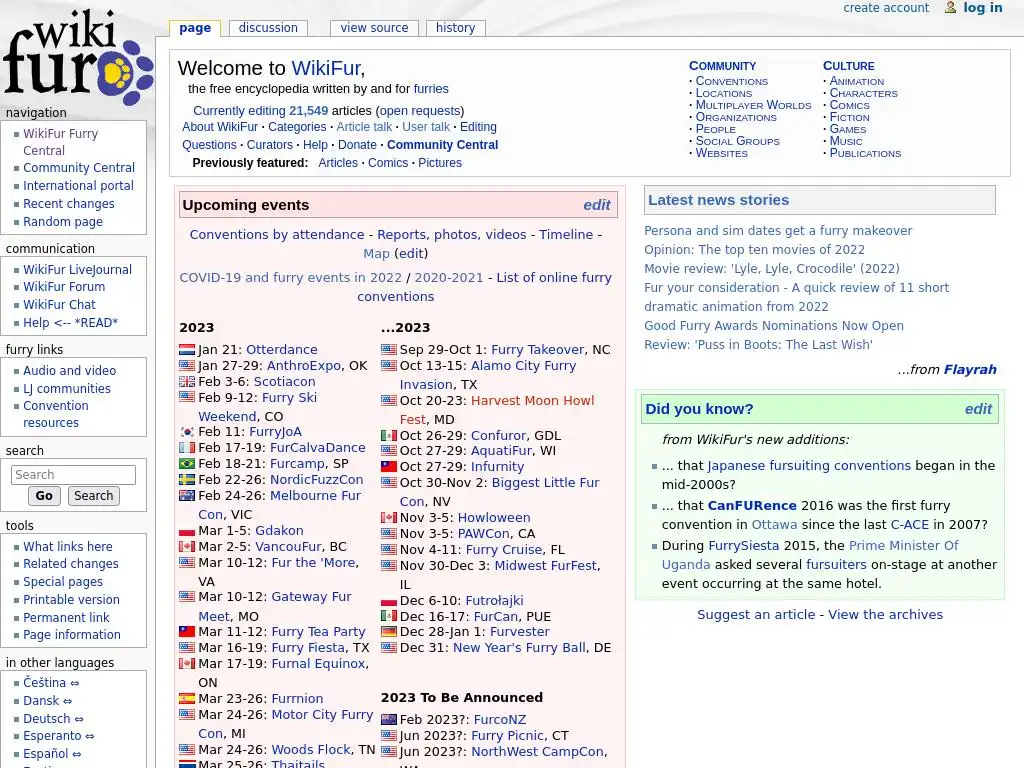
Task: Click the Canadian flag beside VancouFur
Action: click(187, 547)
